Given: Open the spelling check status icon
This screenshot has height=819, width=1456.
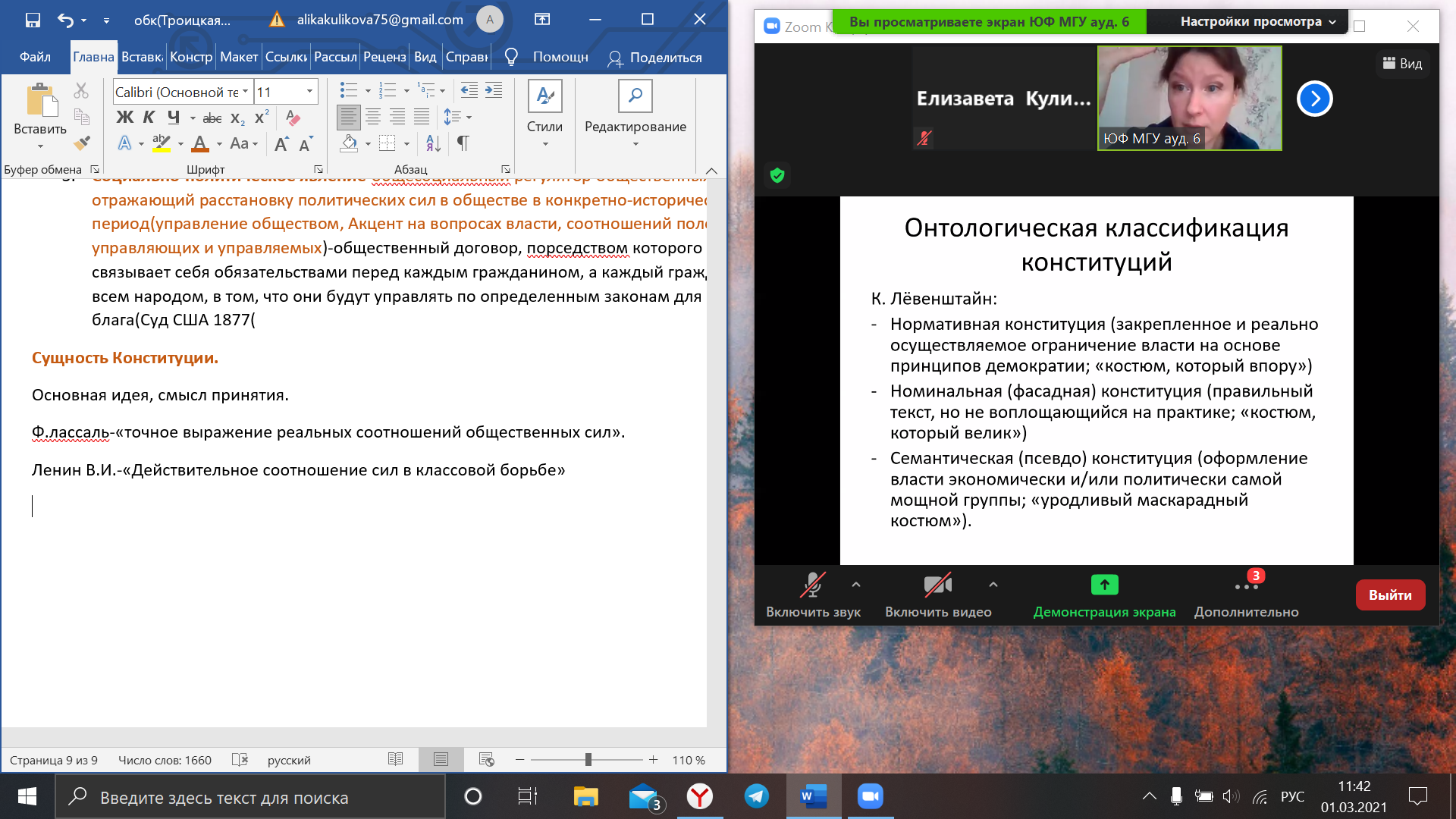Looking at the screenshot, I should pyautogui.click(x=240, y=760).
